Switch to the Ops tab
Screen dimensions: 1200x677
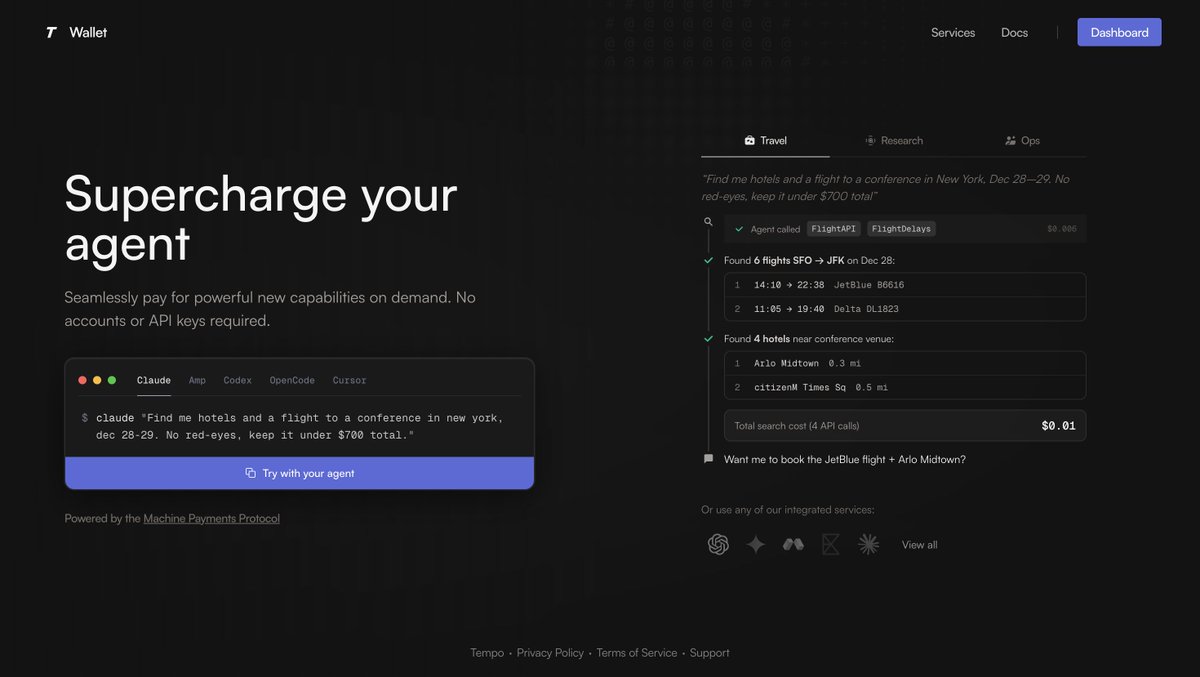[x=1022, y=141]
